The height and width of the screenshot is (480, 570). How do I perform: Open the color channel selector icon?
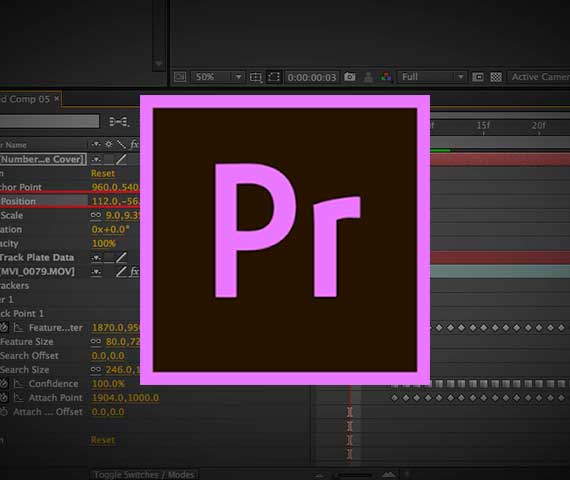pyautogui.click(x=385, y=77)
